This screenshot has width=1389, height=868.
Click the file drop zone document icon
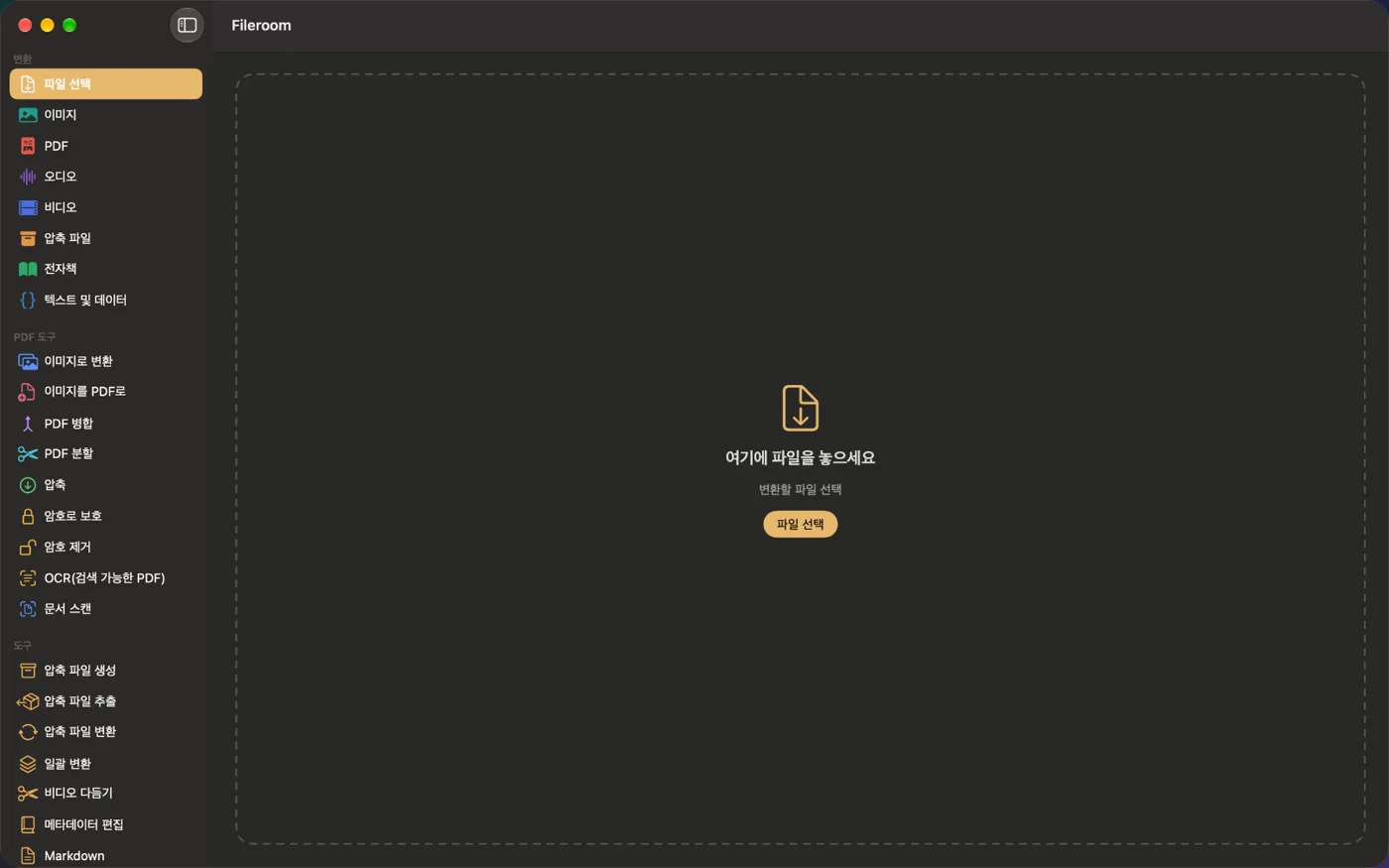tap(800, 407)
